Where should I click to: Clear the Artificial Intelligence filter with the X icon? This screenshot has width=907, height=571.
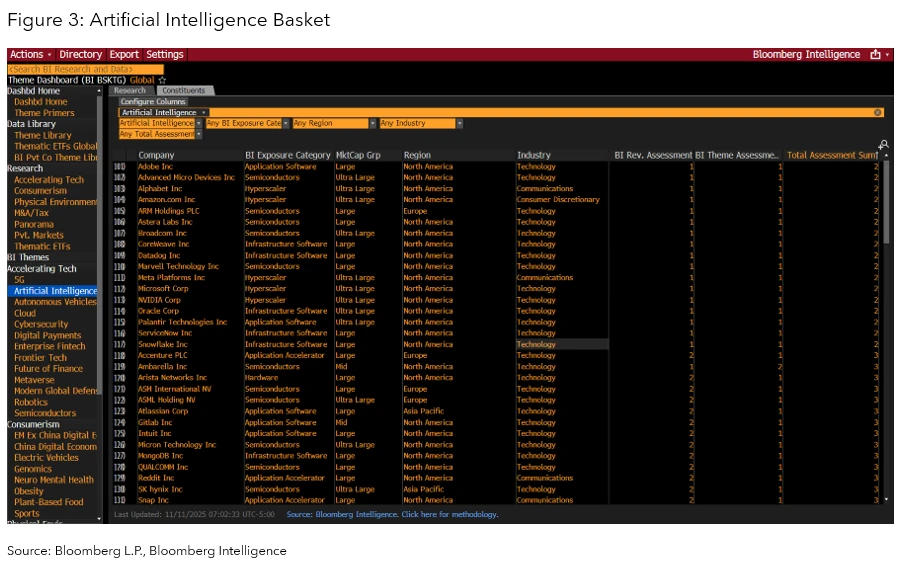pos(877,112)
